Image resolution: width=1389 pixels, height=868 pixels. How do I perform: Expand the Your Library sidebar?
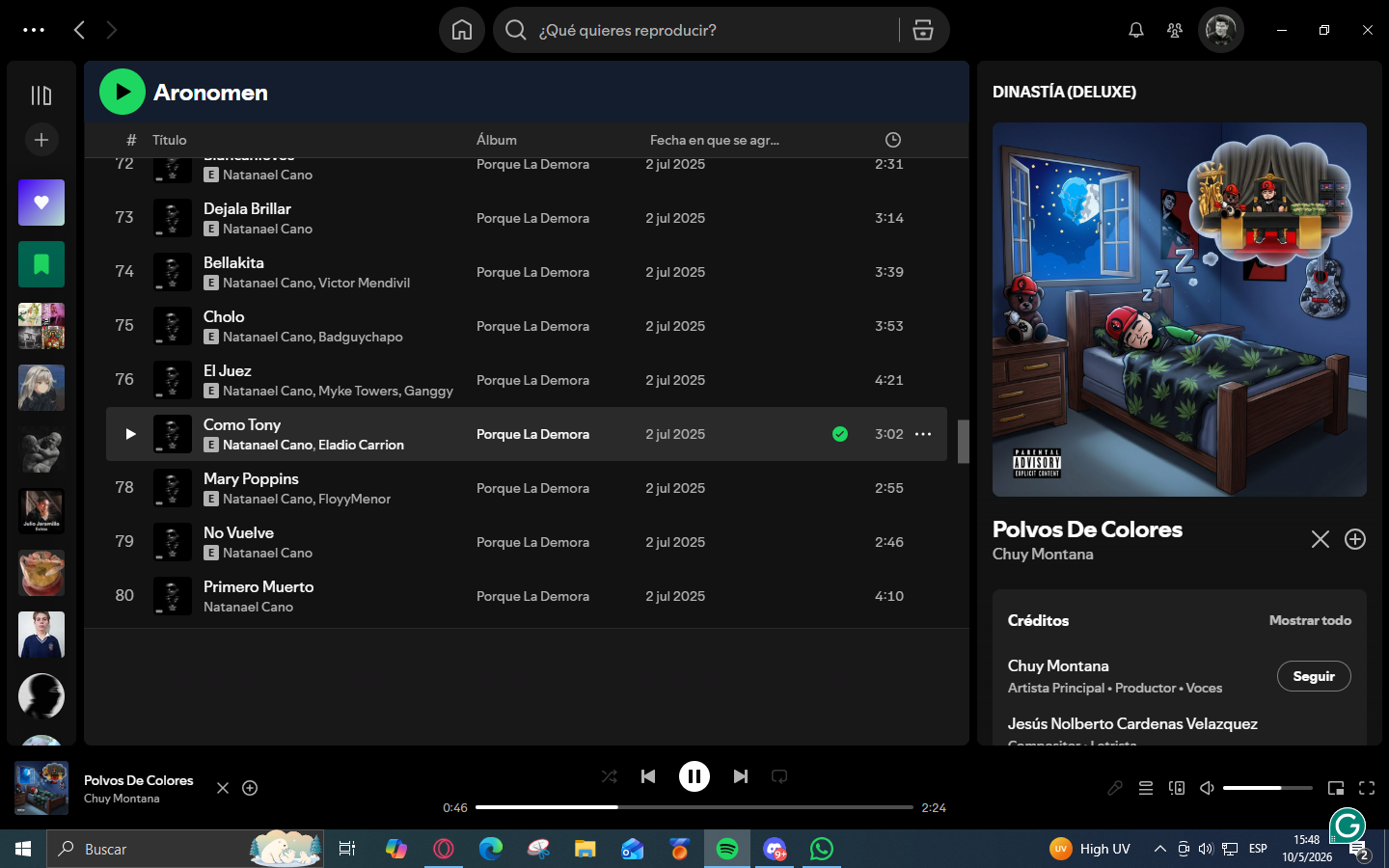pos(41,95)
